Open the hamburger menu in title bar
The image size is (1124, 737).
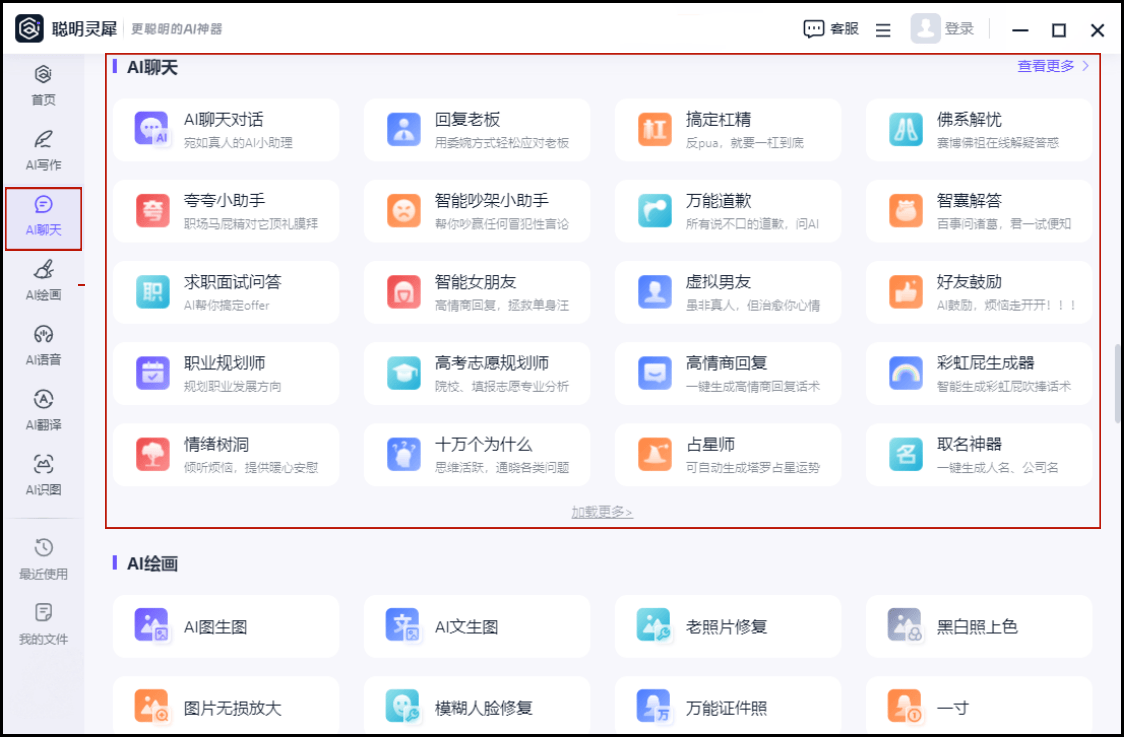883,30
